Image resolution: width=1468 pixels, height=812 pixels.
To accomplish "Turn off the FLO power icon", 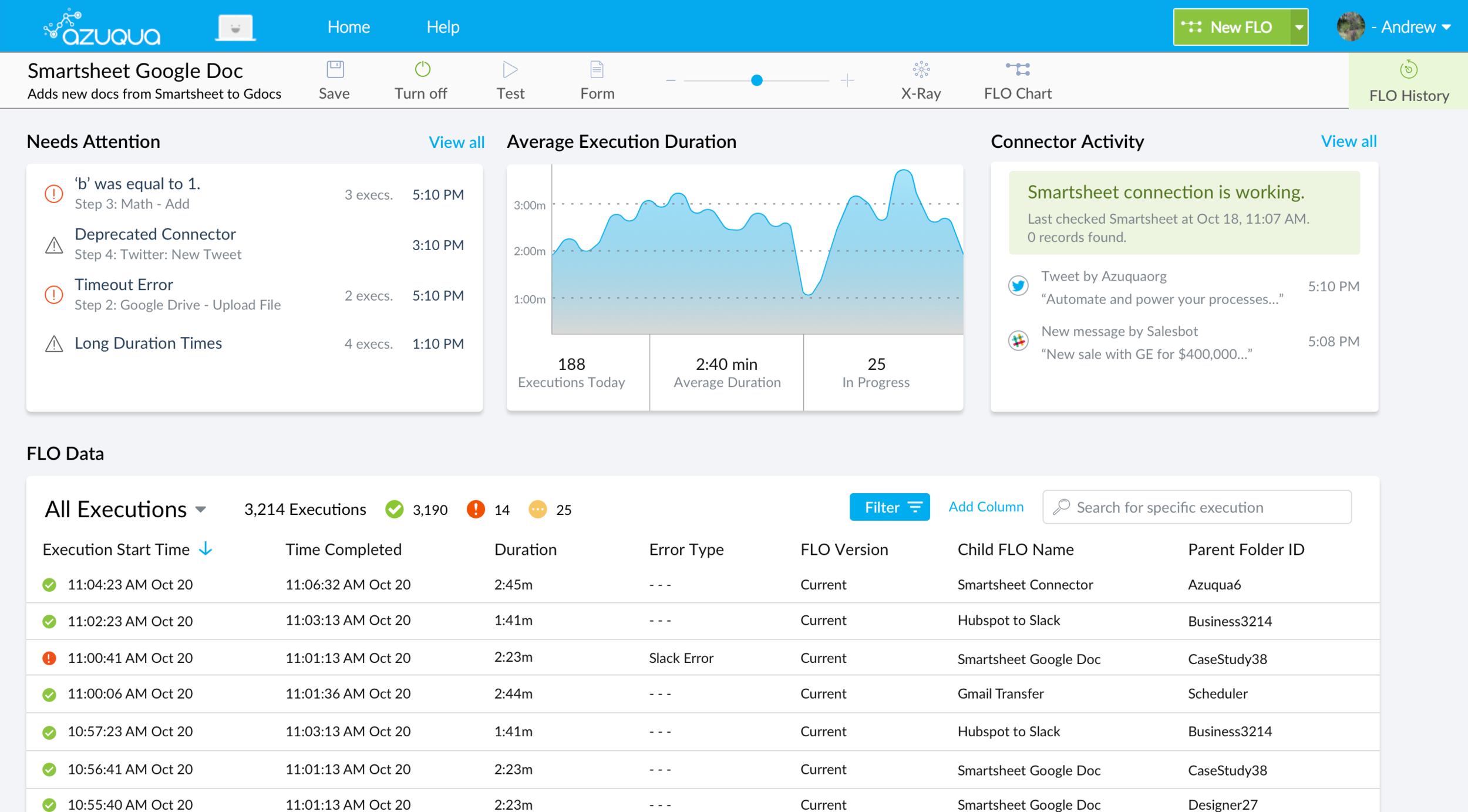I will 422,69.
